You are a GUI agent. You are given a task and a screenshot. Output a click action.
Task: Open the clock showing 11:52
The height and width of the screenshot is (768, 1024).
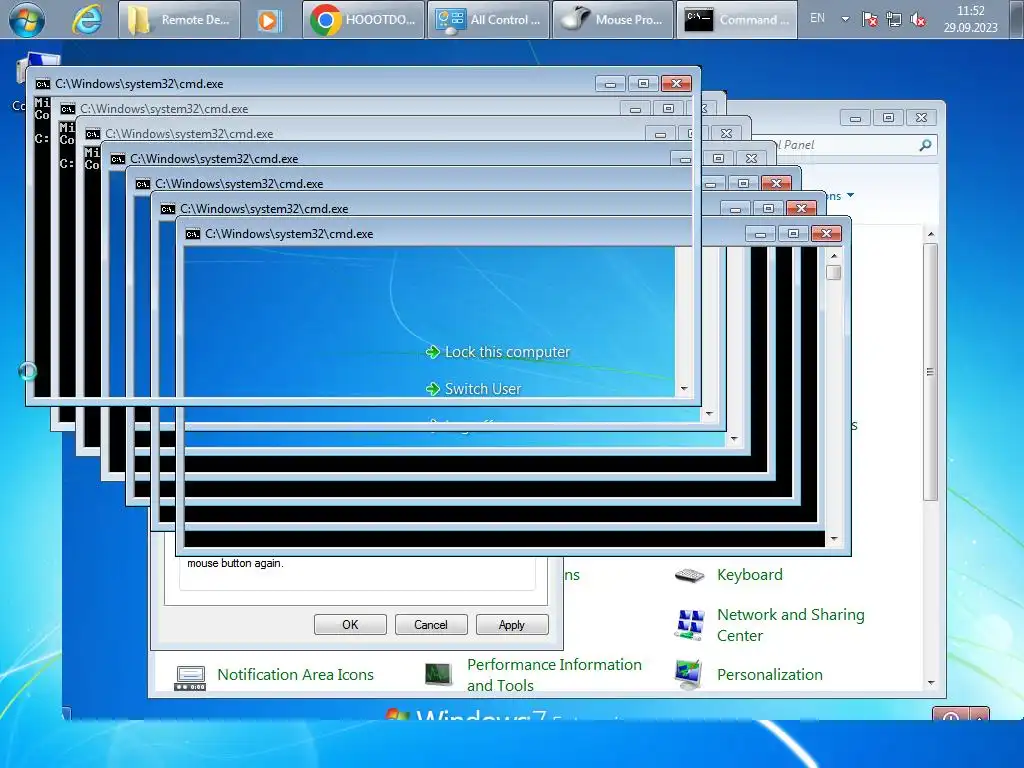970,19
